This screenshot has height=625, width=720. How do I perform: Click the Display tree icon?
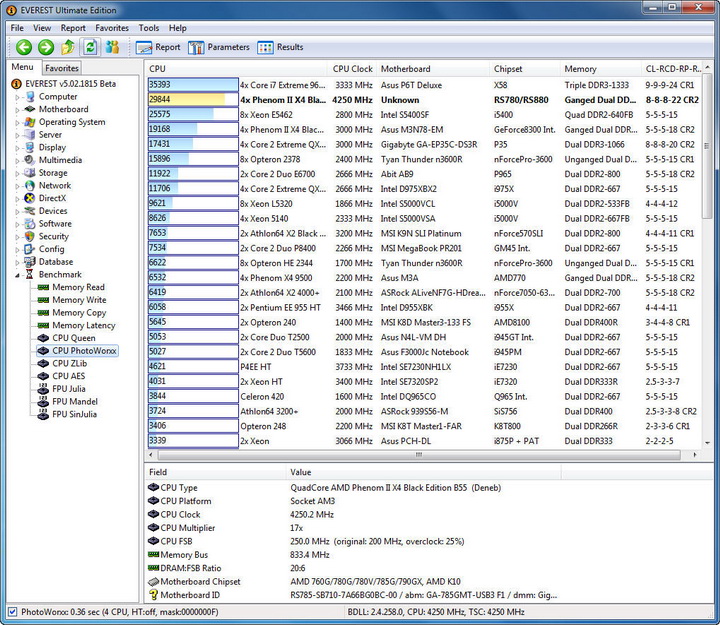pos(30,147)
